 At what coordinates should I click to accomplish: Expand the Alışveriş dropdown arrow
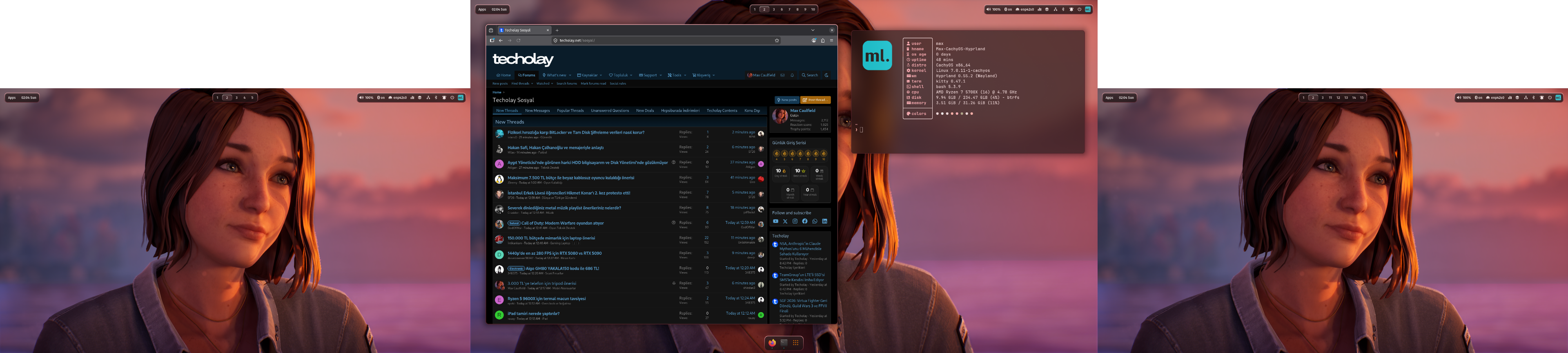point(713,76)
